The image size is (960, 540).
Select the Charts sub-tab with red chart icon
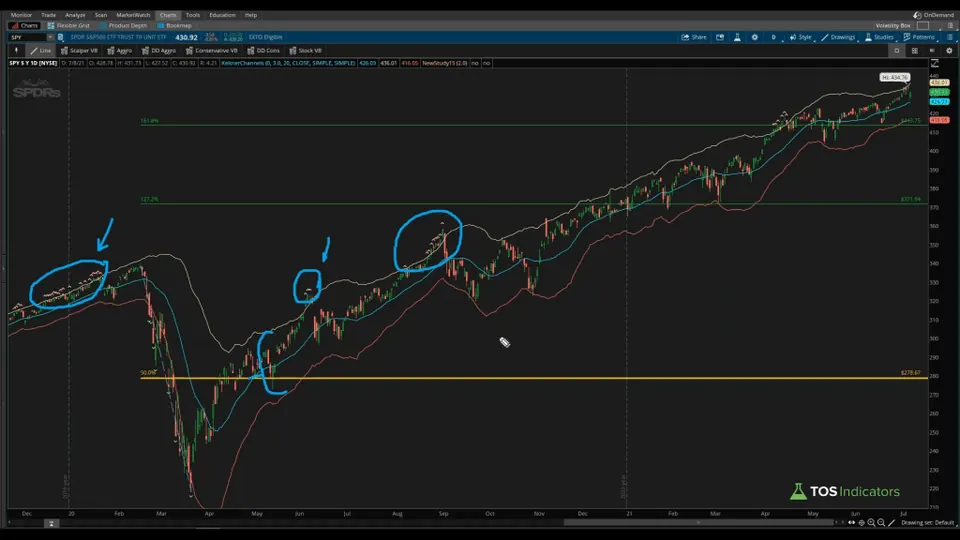(x=24, y=26)
